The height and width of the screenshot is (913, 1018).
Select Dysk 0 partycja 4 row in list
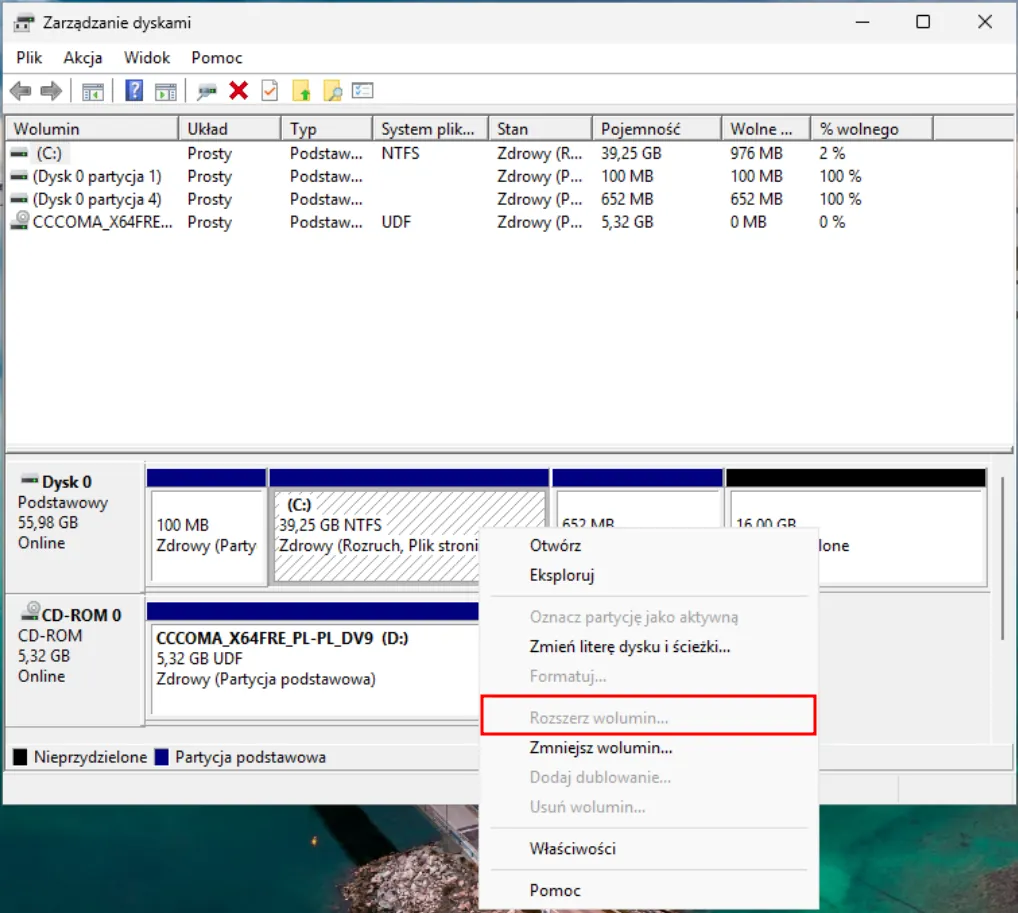[x=96, y=199]
